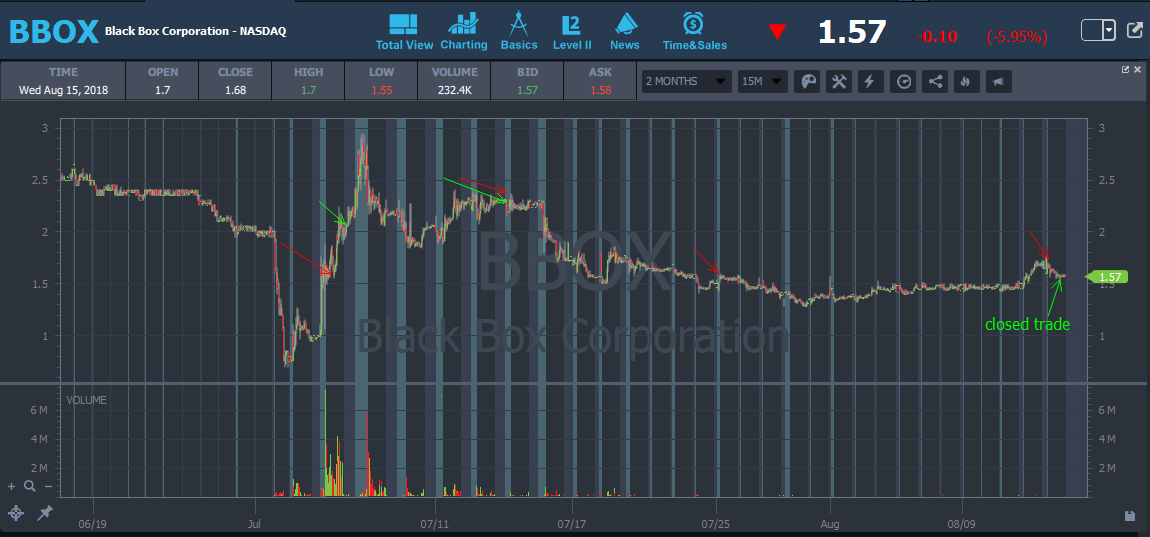Click the 07/25 date axis label
The width and height of the screenshot is (1150, 537).
[x=717, y=525]
